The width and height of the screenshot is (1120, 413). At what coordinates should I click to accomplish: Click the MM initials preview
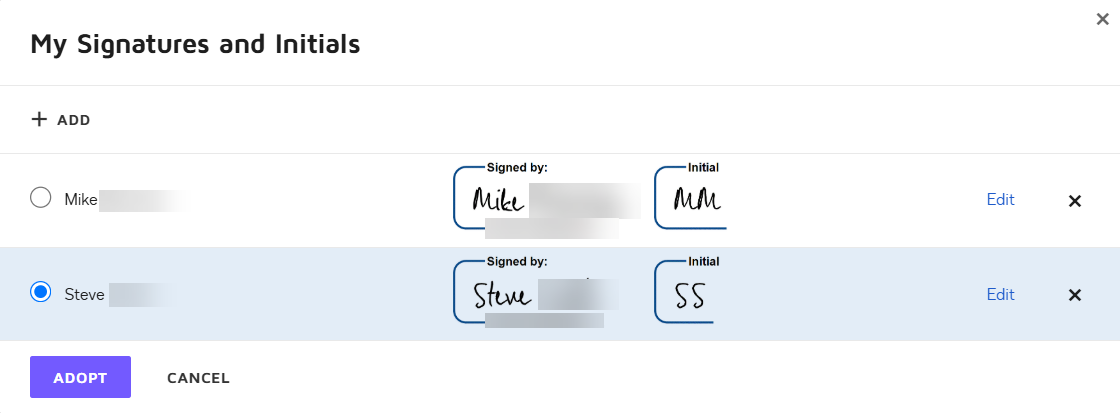tap(696, 198)
